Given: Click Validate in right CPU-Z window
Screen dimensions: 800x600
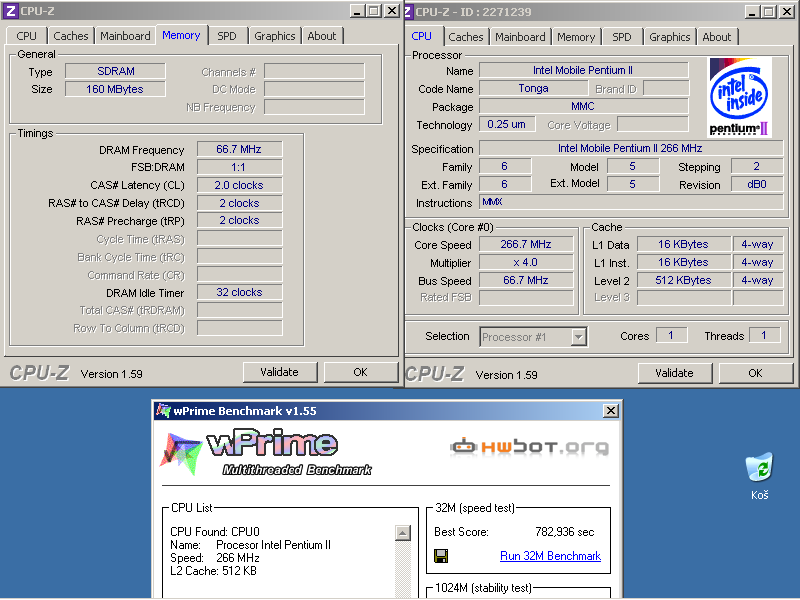Looking at the screenshot, I should click(674, 373).
